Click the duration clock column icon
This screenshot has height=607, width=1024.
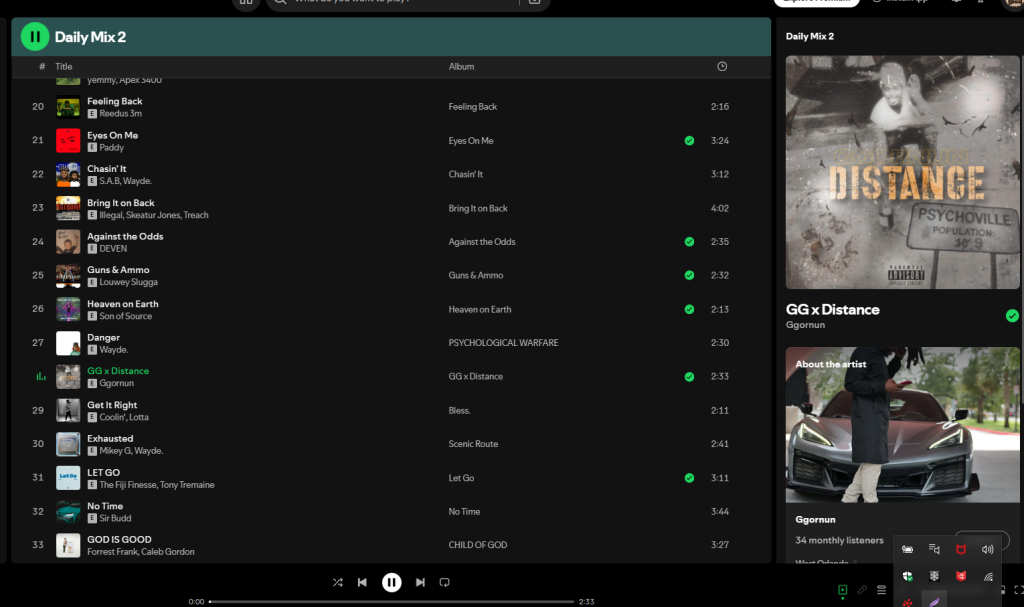(x=722, y=66)
